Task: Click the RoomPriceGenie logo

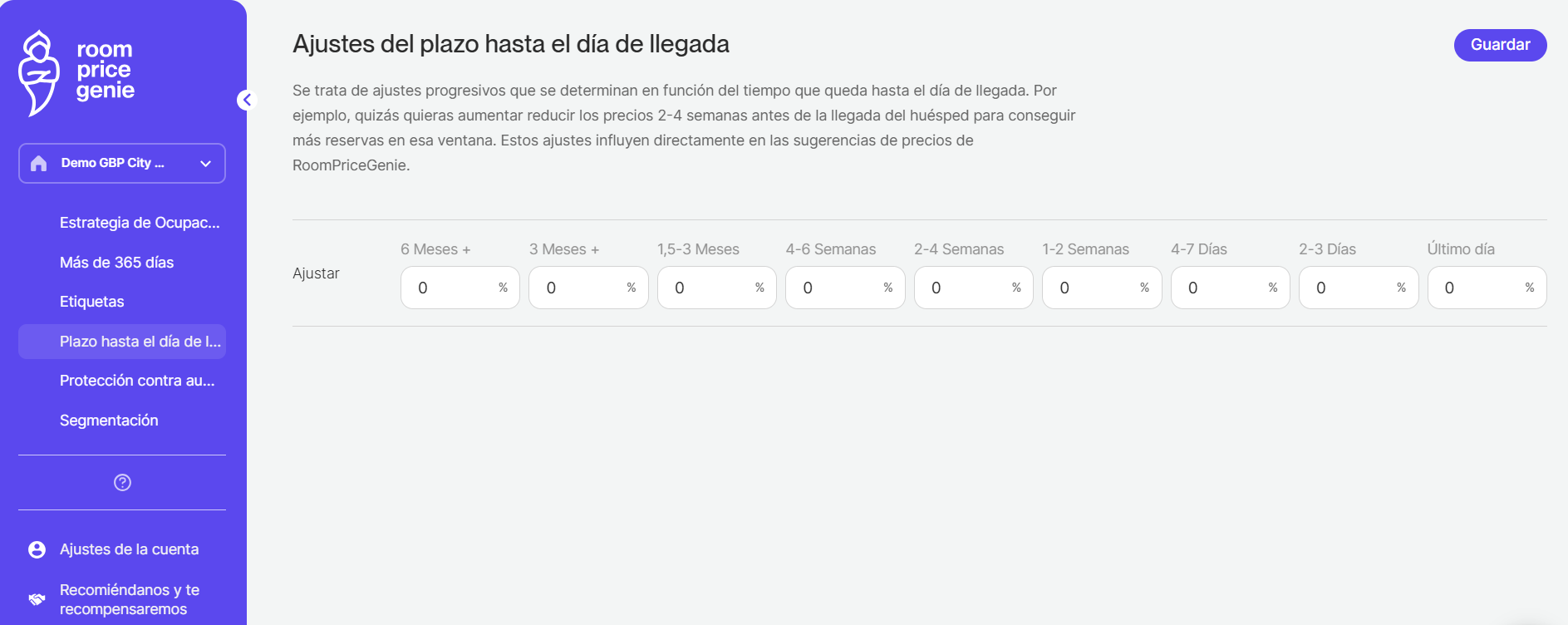Action: coord(76,73)
